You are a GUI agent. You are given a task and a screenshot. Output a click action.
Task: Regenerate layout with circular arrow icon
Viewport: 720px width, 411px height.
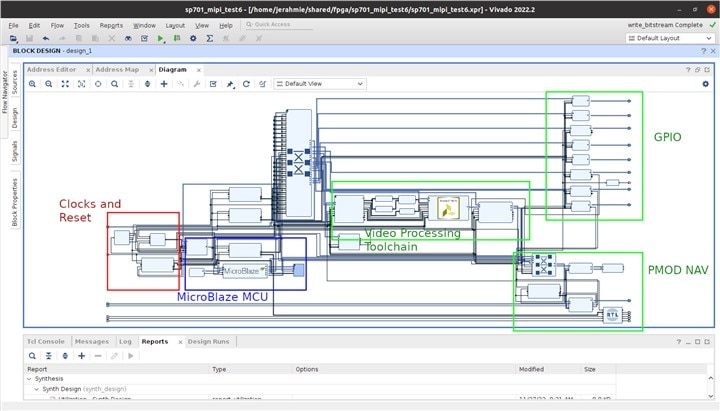click(246, 84)
